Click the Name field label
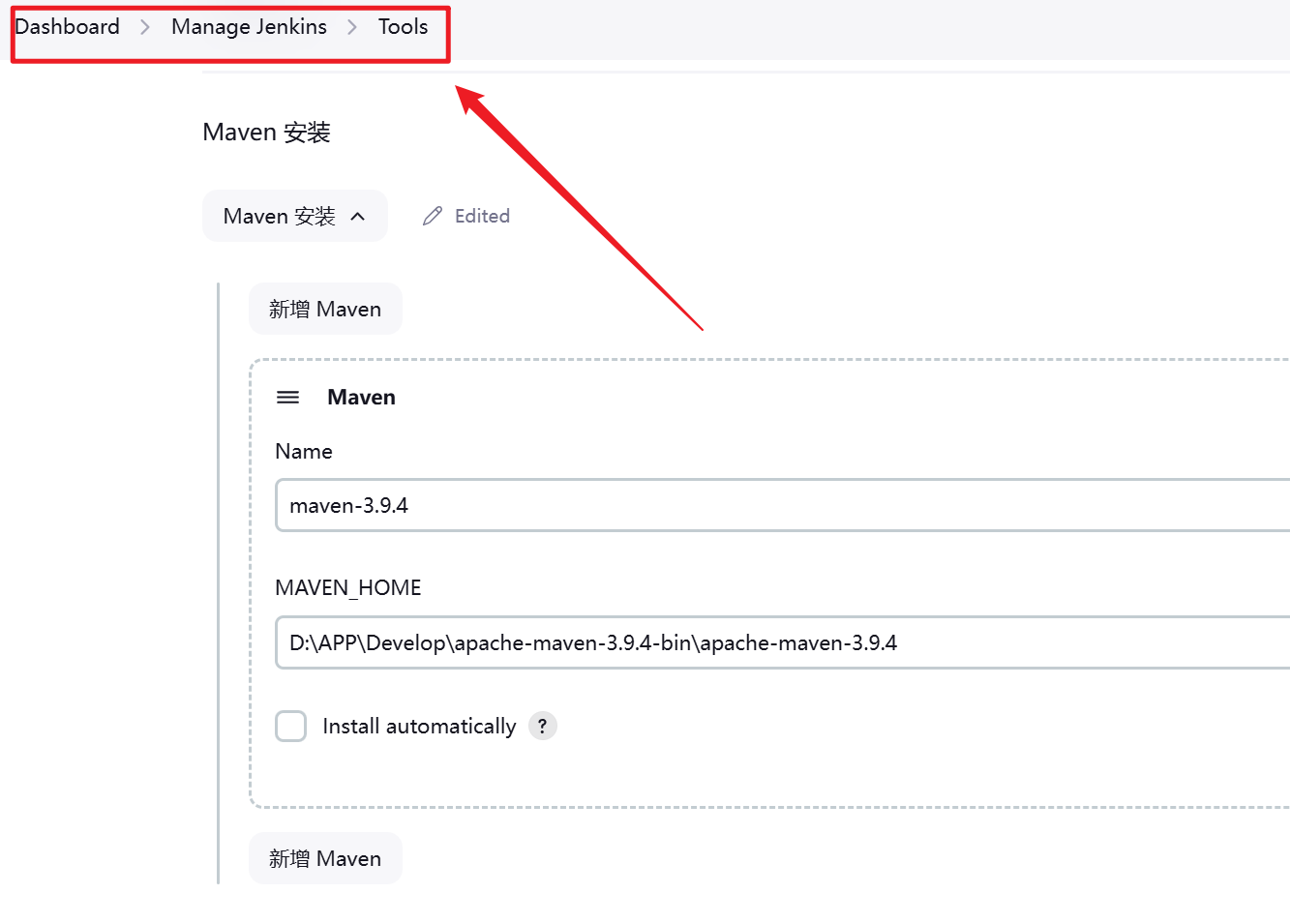1290x924 pixels. [x=304, y=451]
